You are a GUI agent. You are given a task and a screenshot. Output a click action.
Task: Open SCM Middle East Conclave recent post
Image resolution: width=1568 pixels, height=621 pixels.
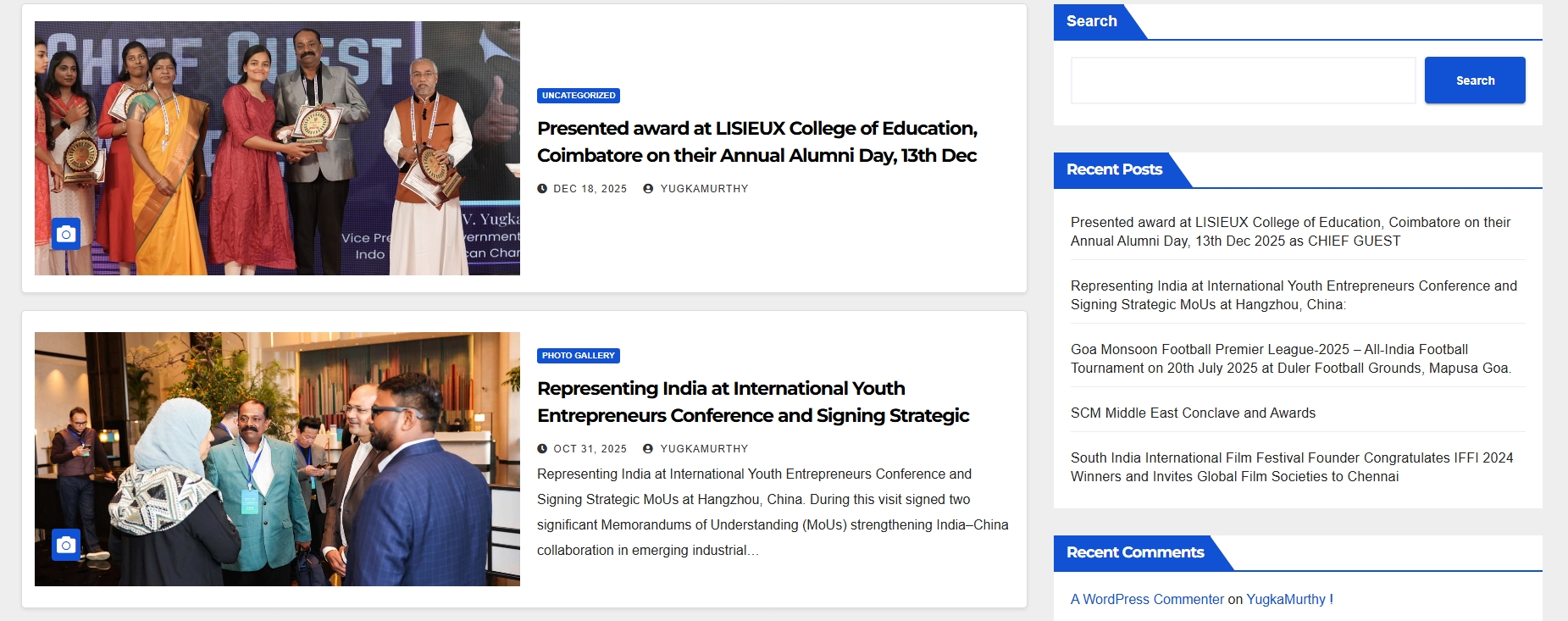[x=1193, y=413]
